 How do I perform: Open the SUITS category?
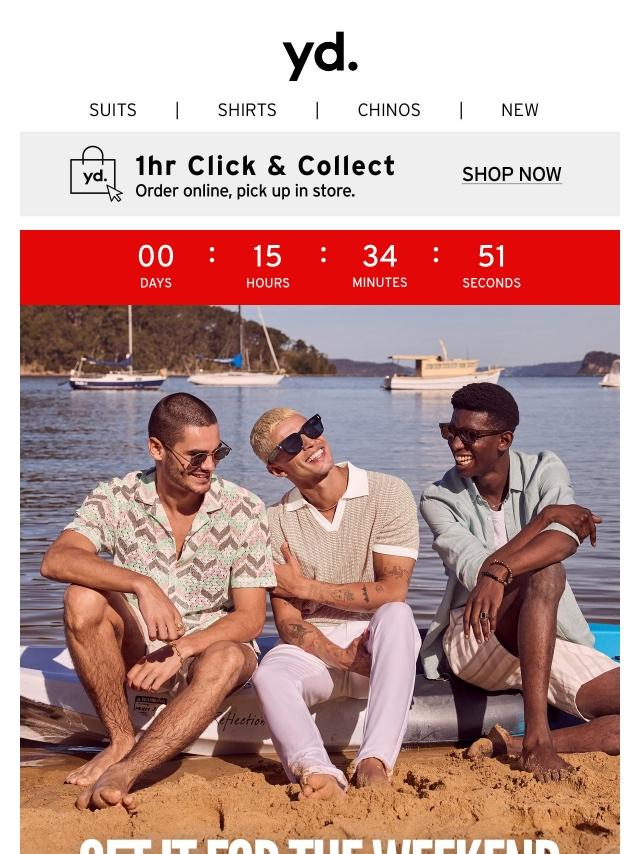[113, 110]
